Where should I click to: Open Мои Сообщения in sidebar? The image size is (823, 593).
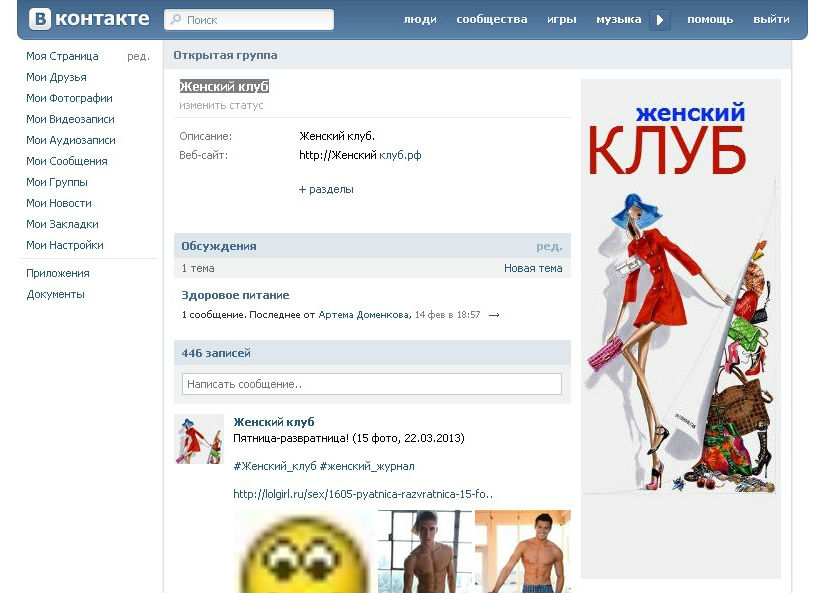(x=67, y=161)
